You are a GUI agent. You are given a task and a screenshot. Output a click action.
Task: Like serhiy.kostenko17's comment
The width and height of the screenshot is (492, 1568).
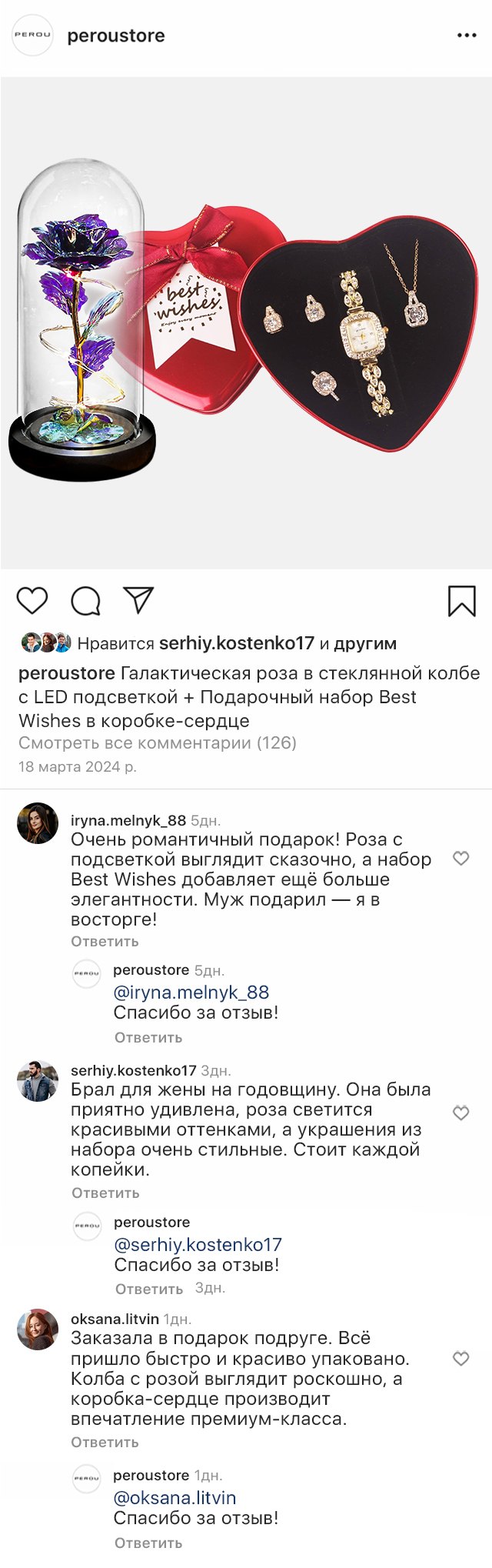coord(460,1113)
